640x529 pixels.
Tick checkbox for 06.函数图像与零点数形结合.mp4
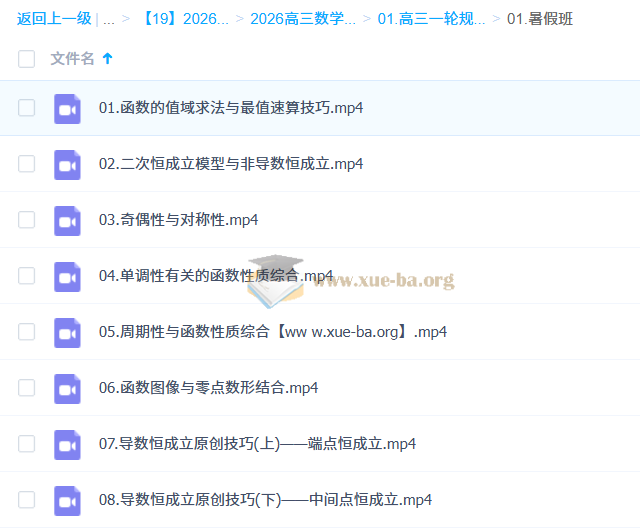(26, 388)
